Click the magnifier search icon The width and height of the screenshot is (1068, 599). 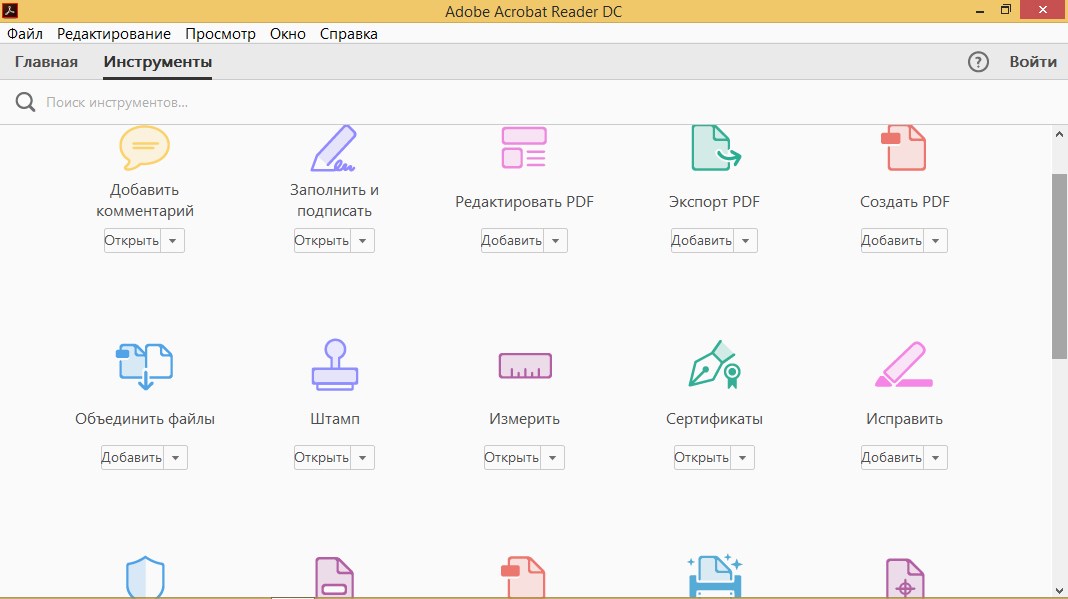pos(25,102)
